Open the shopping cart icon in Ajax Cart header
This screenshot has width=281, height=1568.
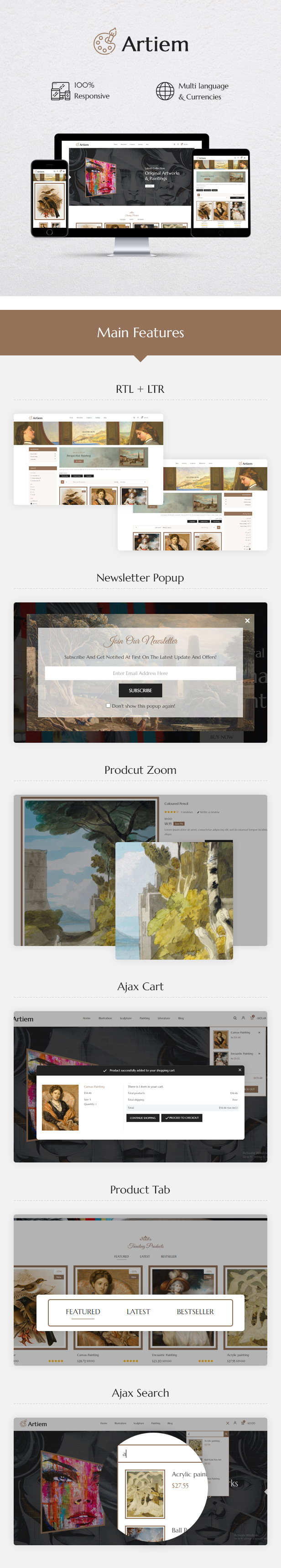tap(252, 1018)
